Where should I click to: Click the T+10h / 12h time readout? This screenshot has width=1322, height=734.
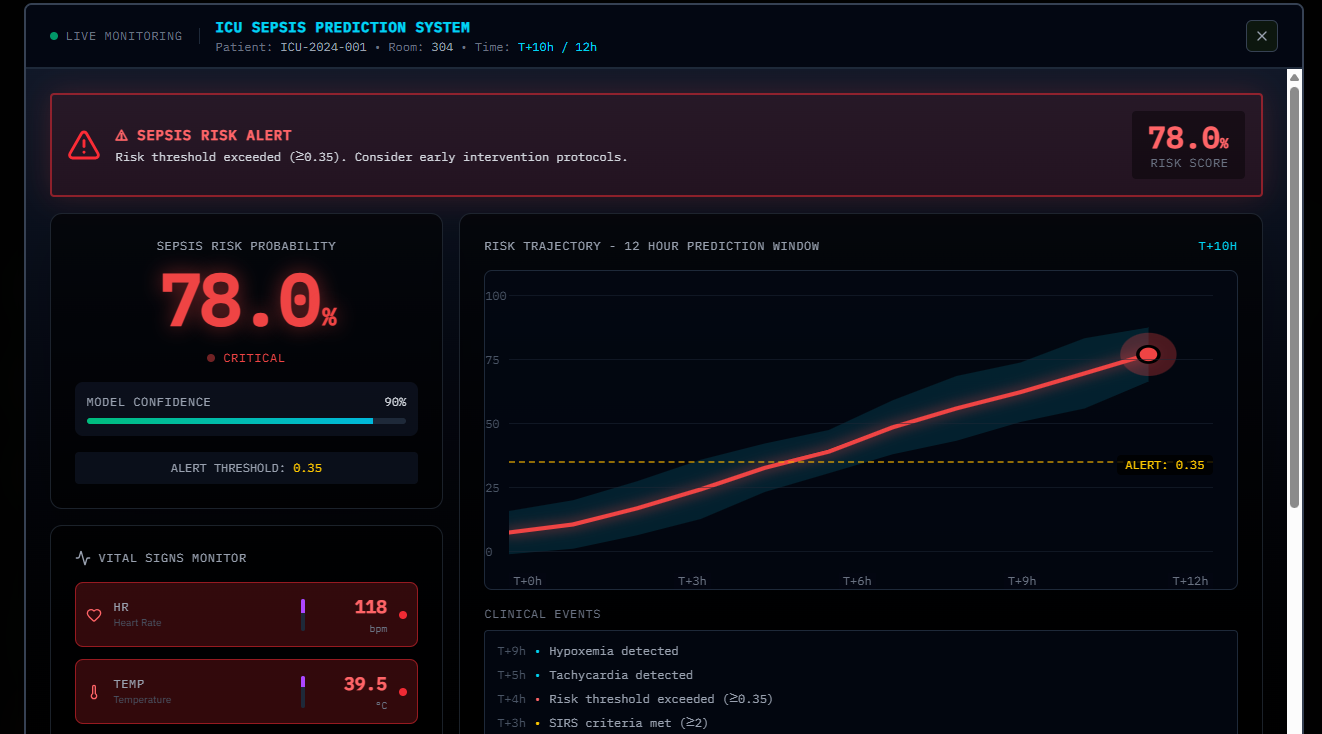point(557,47)
